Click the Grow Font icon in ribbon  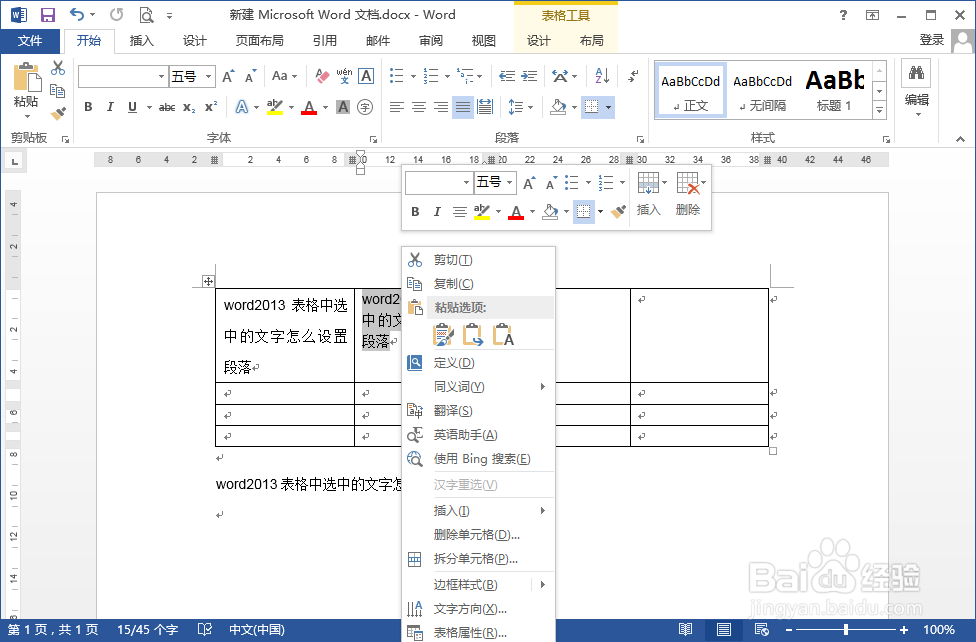click(228, 76)
